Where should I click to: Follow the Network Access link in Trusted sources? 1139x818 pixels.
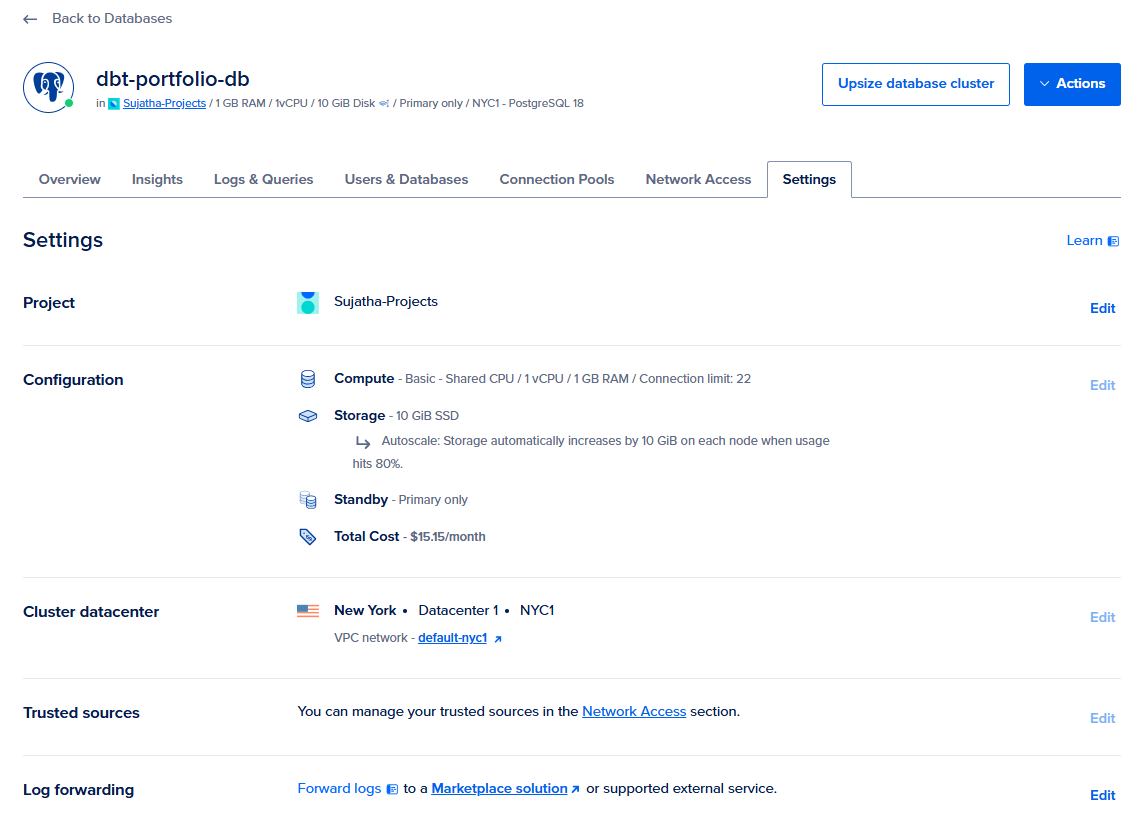point(634,712)
